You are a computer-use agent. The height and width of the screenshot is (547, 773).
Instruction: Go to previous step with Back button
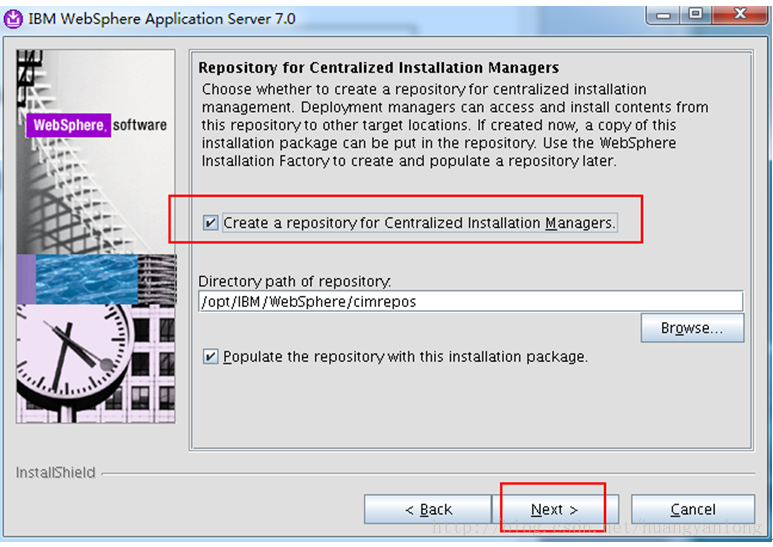click(428, 509)
